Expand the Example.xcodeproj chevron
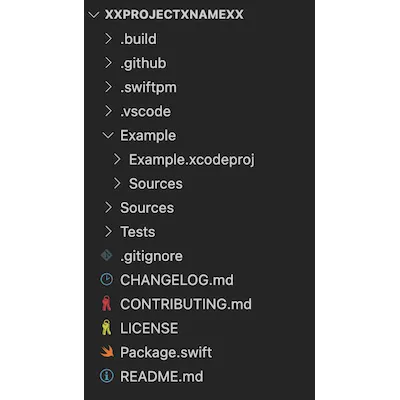 (117, 159)
